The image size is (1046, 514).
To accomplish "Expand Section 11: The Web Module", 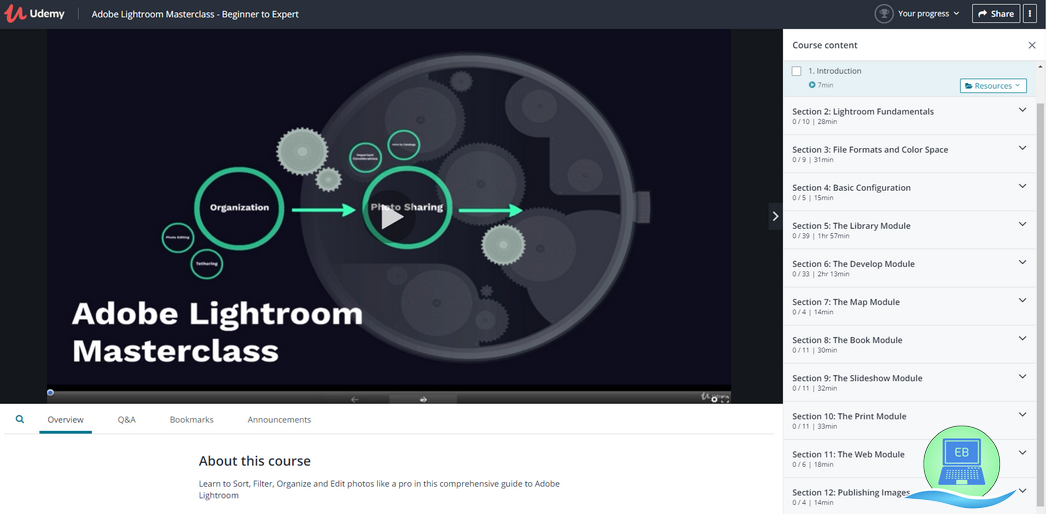I will (1023, 452).
